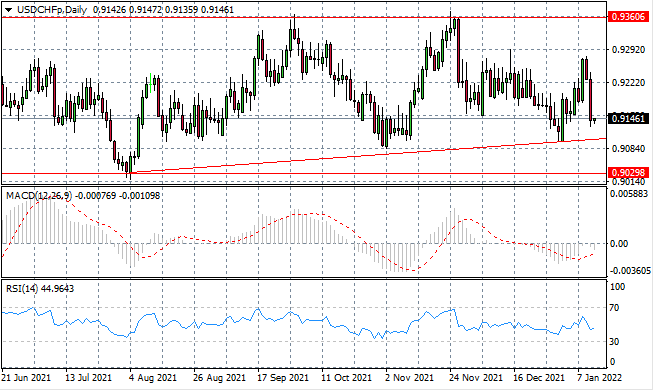The height and width of the screenshot is (390, 653).
Task: Click the MACD scale value -0.003605
Action: [x=630, y=271]
